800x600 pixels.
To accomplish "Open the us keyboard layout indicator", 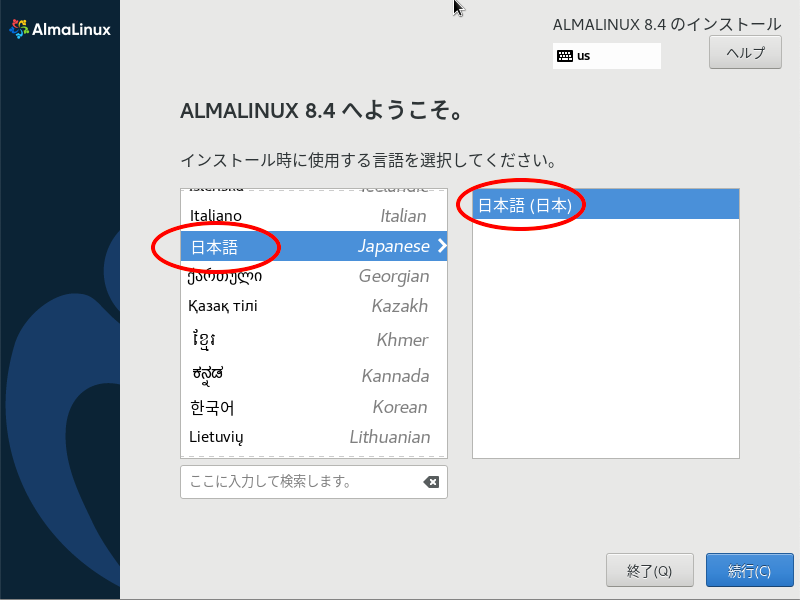I will 607,56.
